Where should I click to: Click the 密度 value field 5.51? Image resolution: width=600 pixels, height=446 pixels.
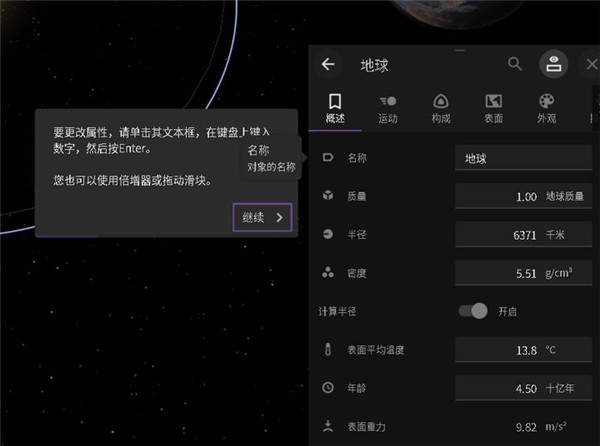tap(523, 273)
